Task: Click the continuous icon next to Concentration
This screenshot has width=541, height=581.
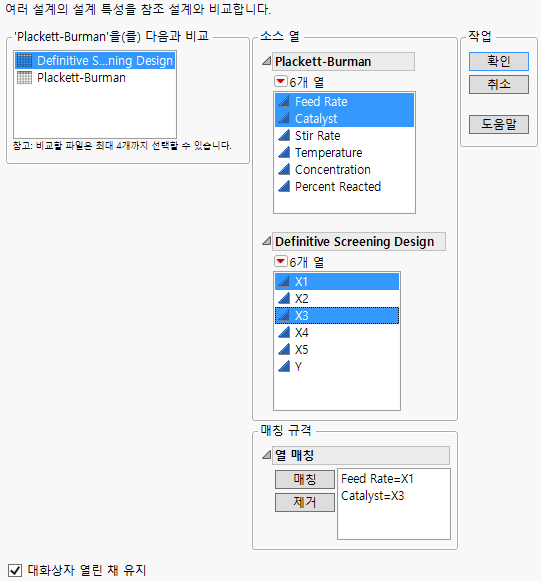Action: tap(284, 169)
